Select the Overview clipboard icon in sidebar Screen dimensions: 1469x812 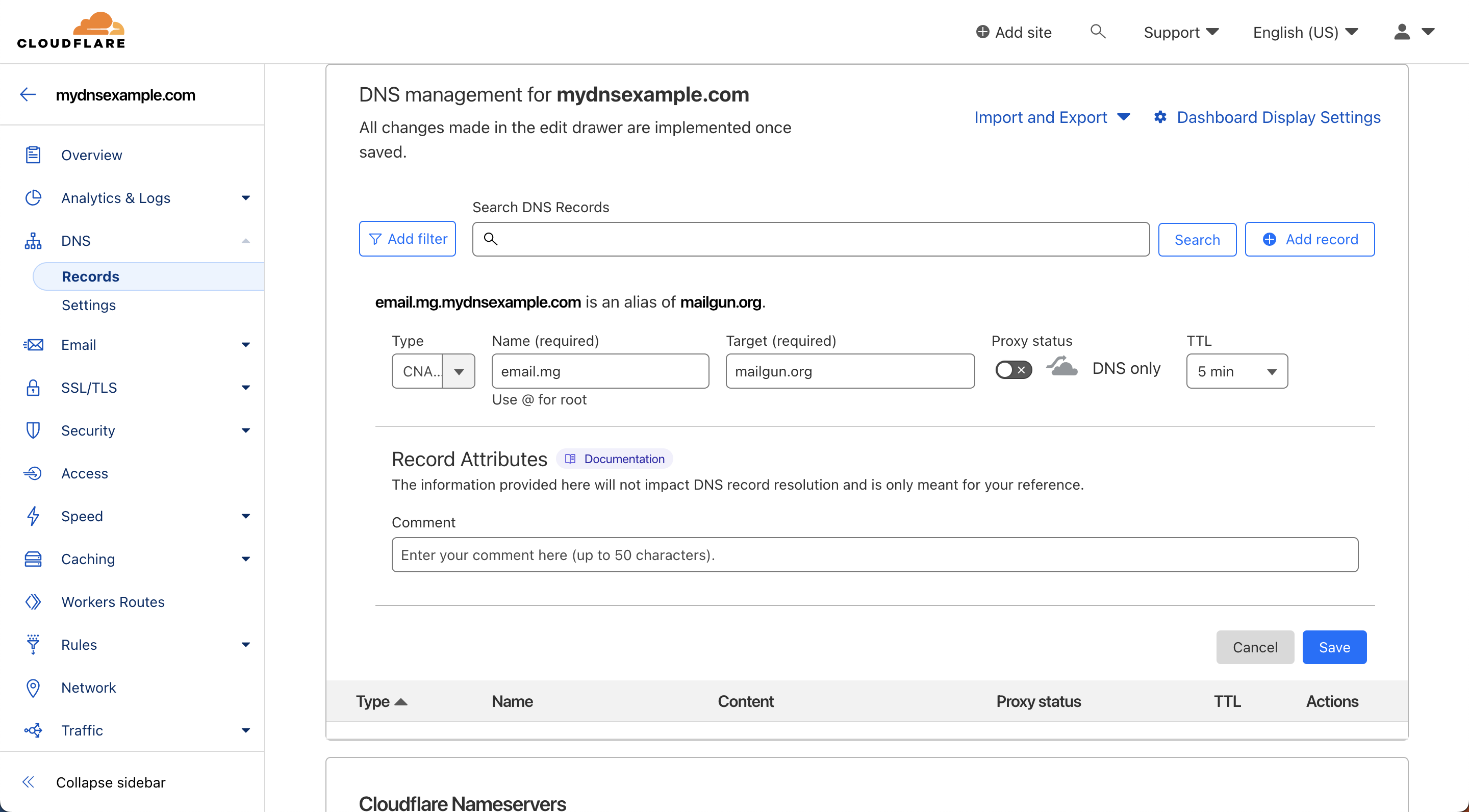click(33, 155)
